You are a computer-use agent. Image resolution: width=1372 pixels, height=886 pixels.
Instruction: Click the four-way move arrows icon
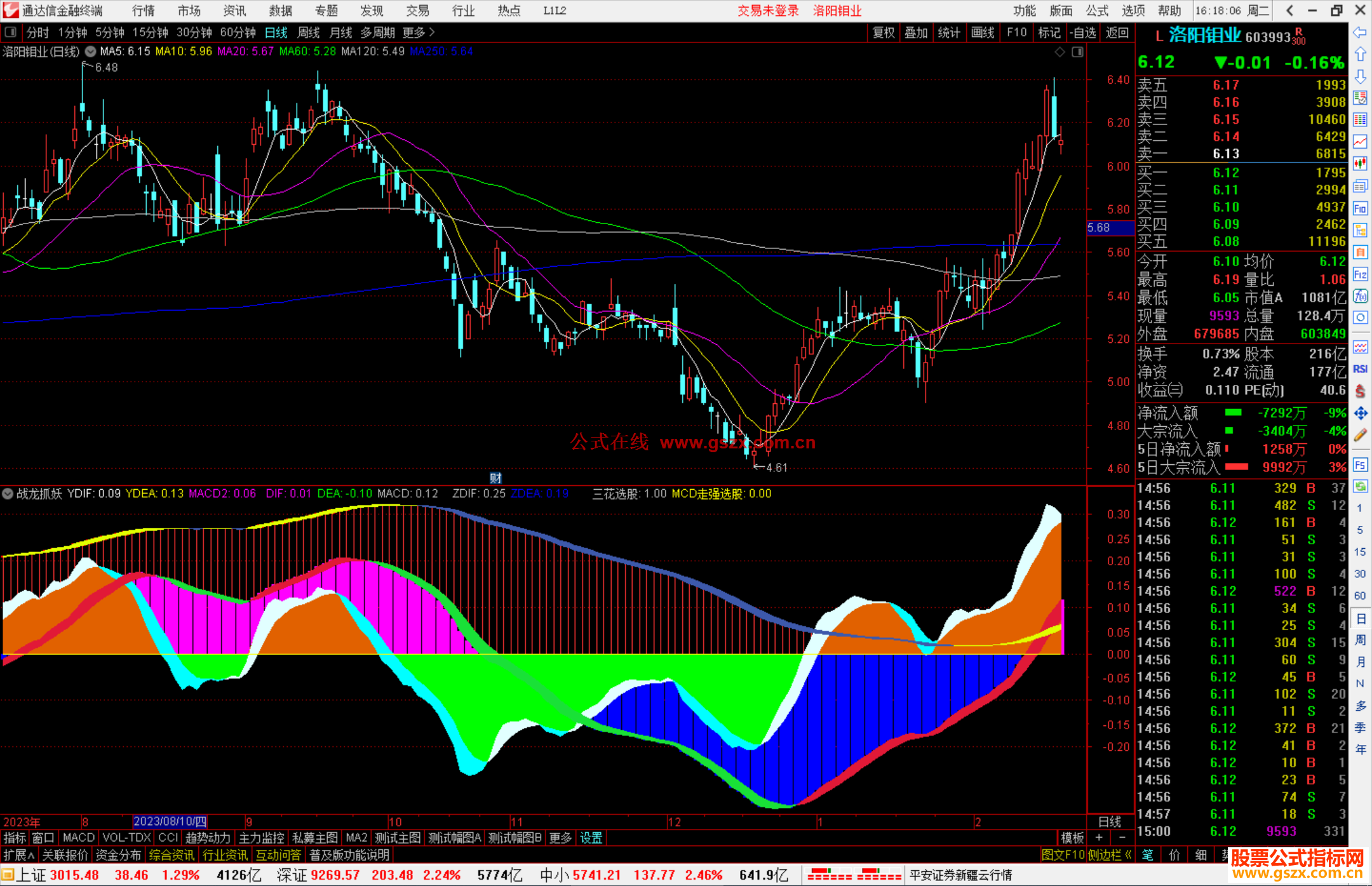(1360, 413)
